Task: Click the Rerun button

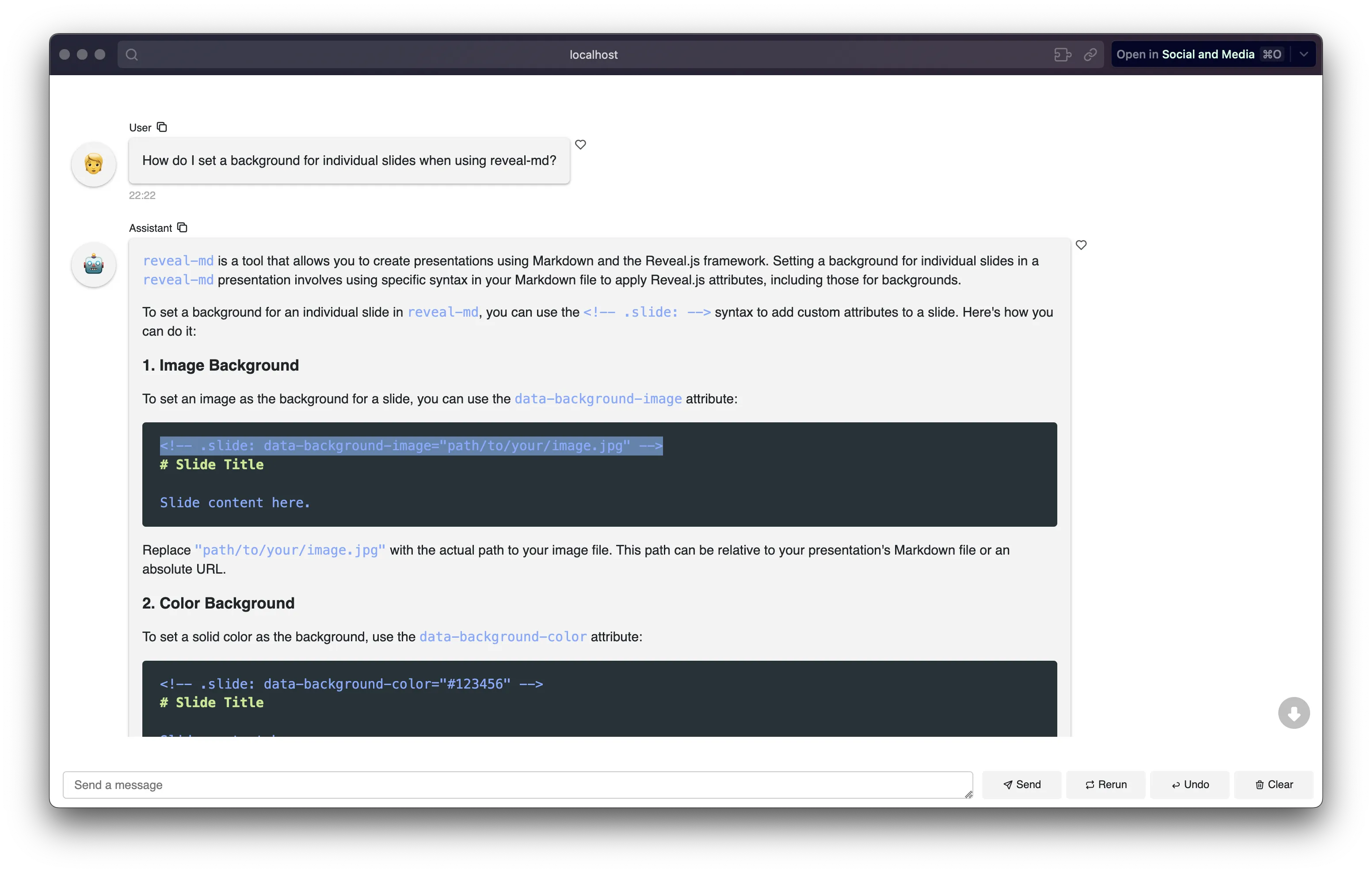Action: click(1105, 785)
